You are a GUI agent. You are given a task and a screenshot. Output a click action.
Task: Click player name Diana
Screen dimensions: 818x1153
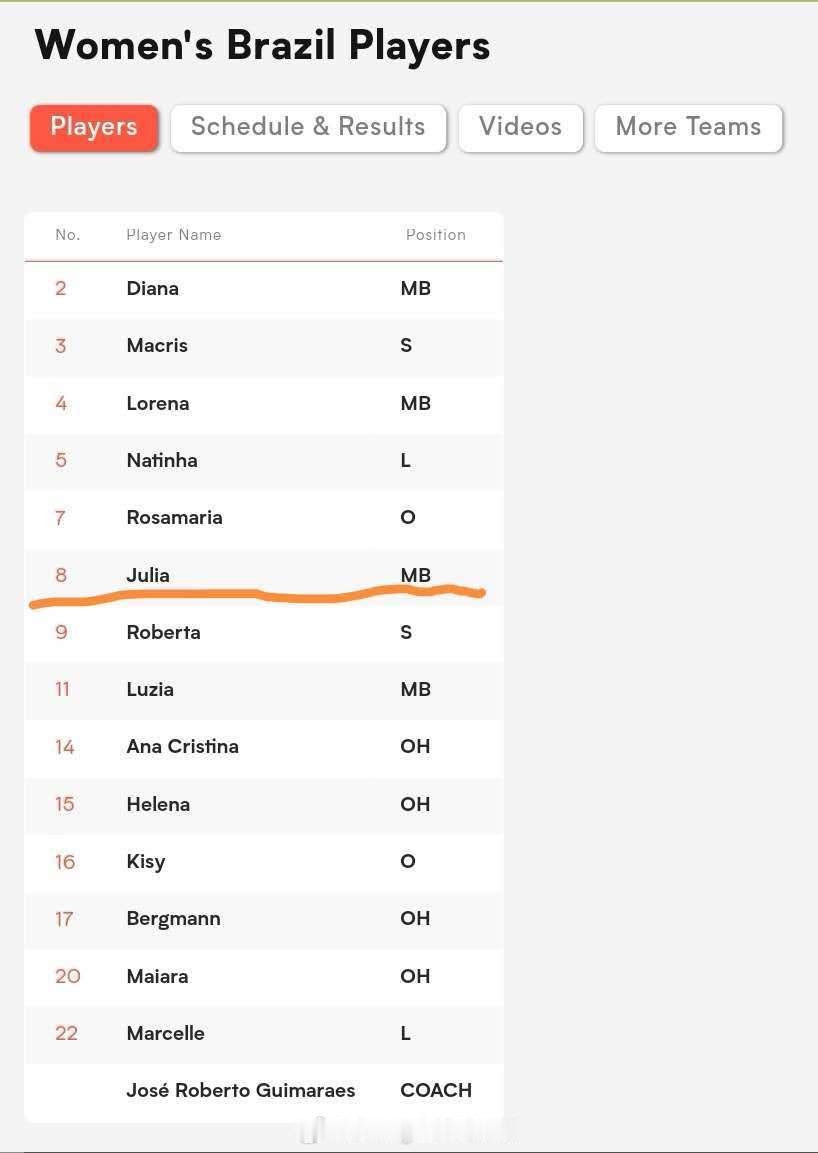point(152,288)
